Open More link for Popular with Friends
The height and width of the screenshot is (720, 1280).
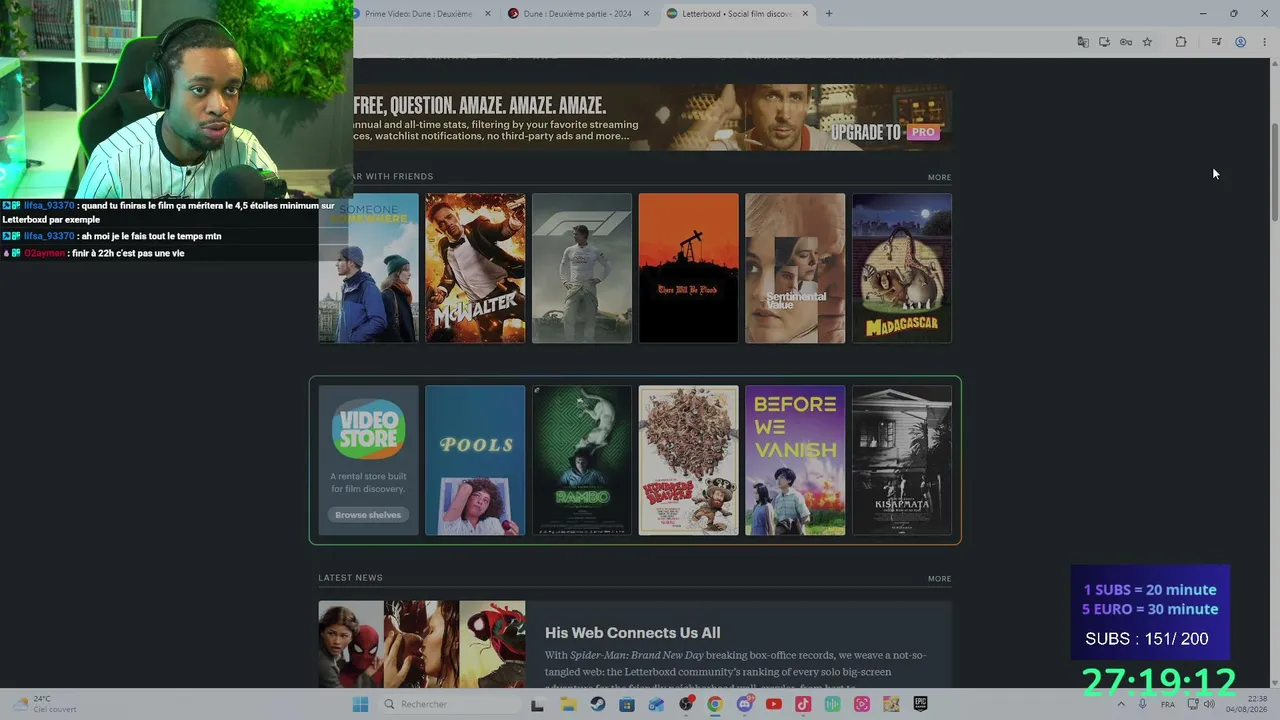[939, 177]
